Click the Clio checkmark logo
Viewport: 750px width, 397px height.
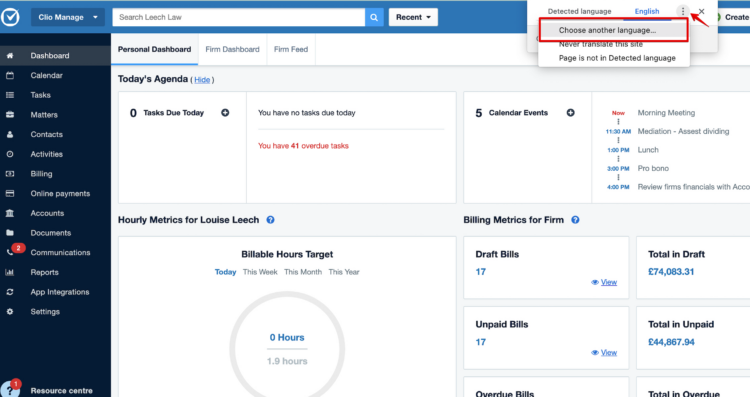(10, 17)
